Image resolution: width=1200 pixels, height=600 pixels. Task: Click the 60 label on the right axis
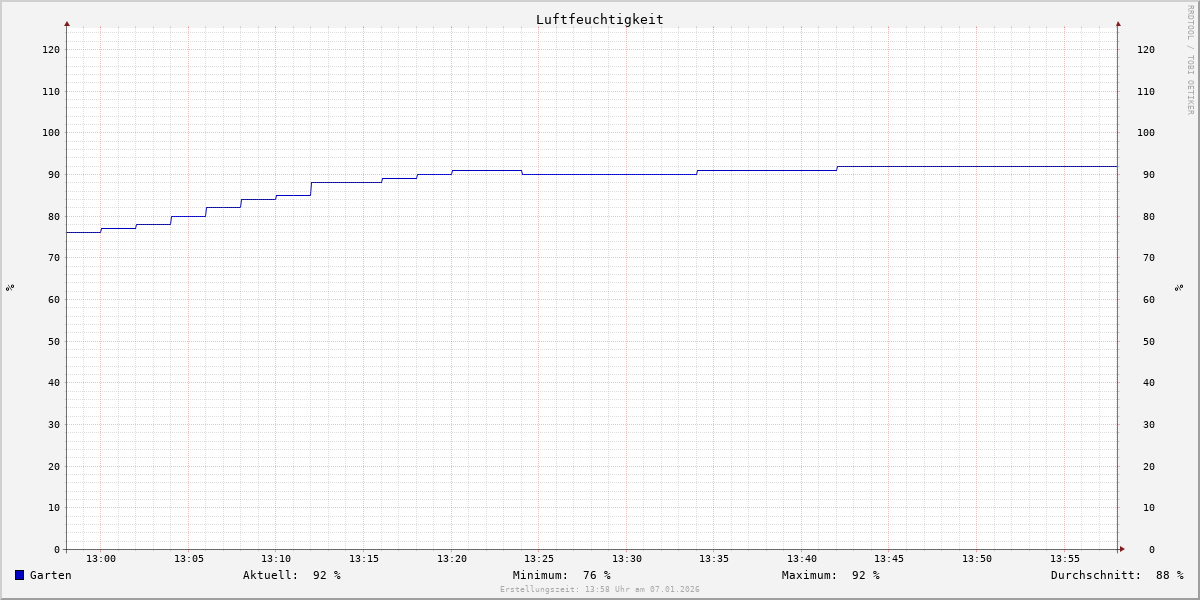click(x=1149, y=300)
